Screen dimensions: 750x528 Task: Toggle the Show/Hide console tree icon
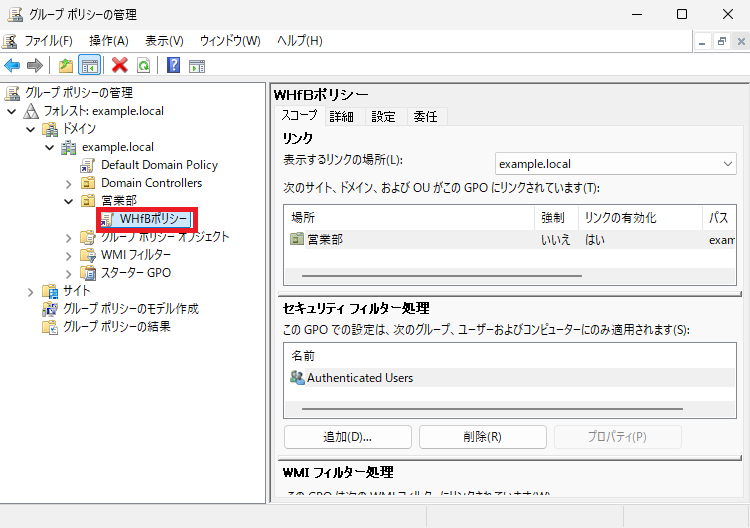tap(89, 65)
